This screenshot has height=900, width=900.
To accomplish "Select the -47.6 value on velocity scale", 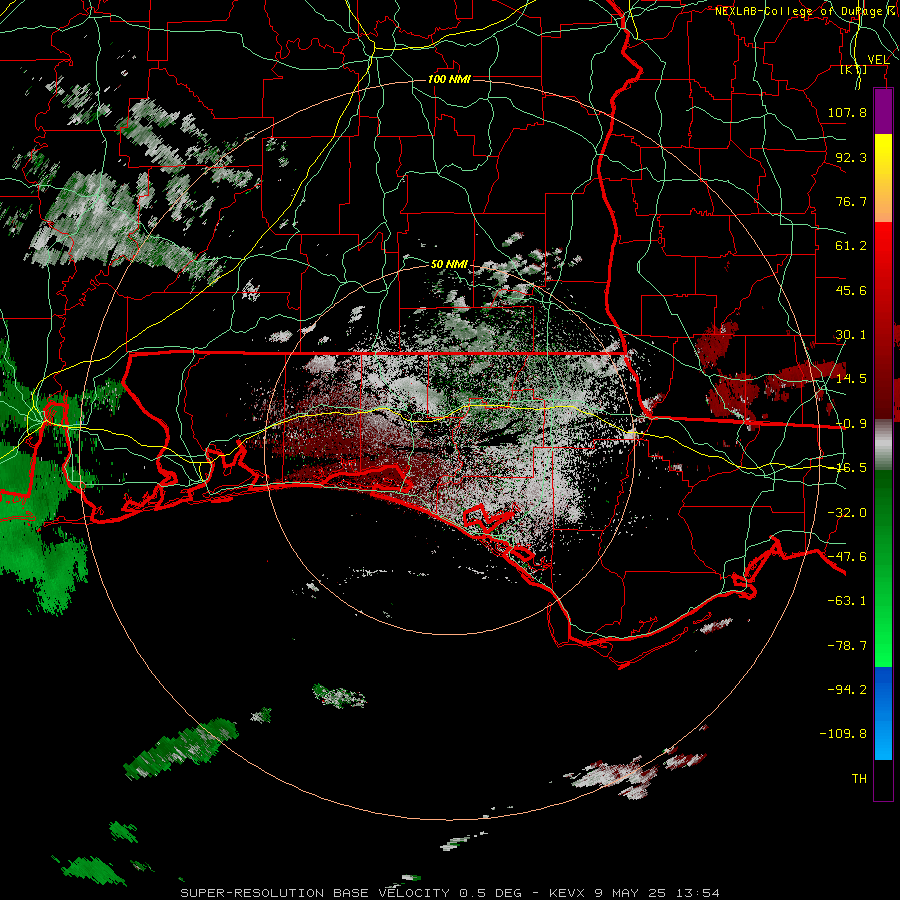I will click(x=847, y=557).
